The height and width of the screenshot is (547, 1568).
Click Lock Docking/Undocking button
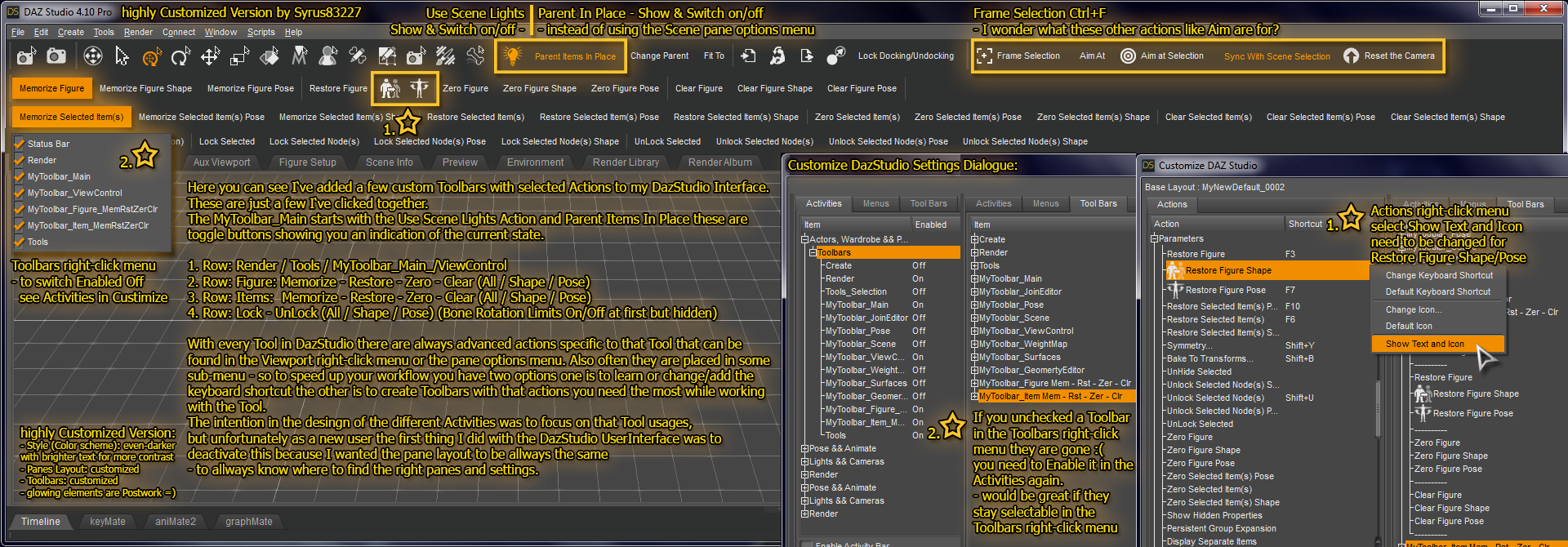pyautogui.click(x=906, y=56)
